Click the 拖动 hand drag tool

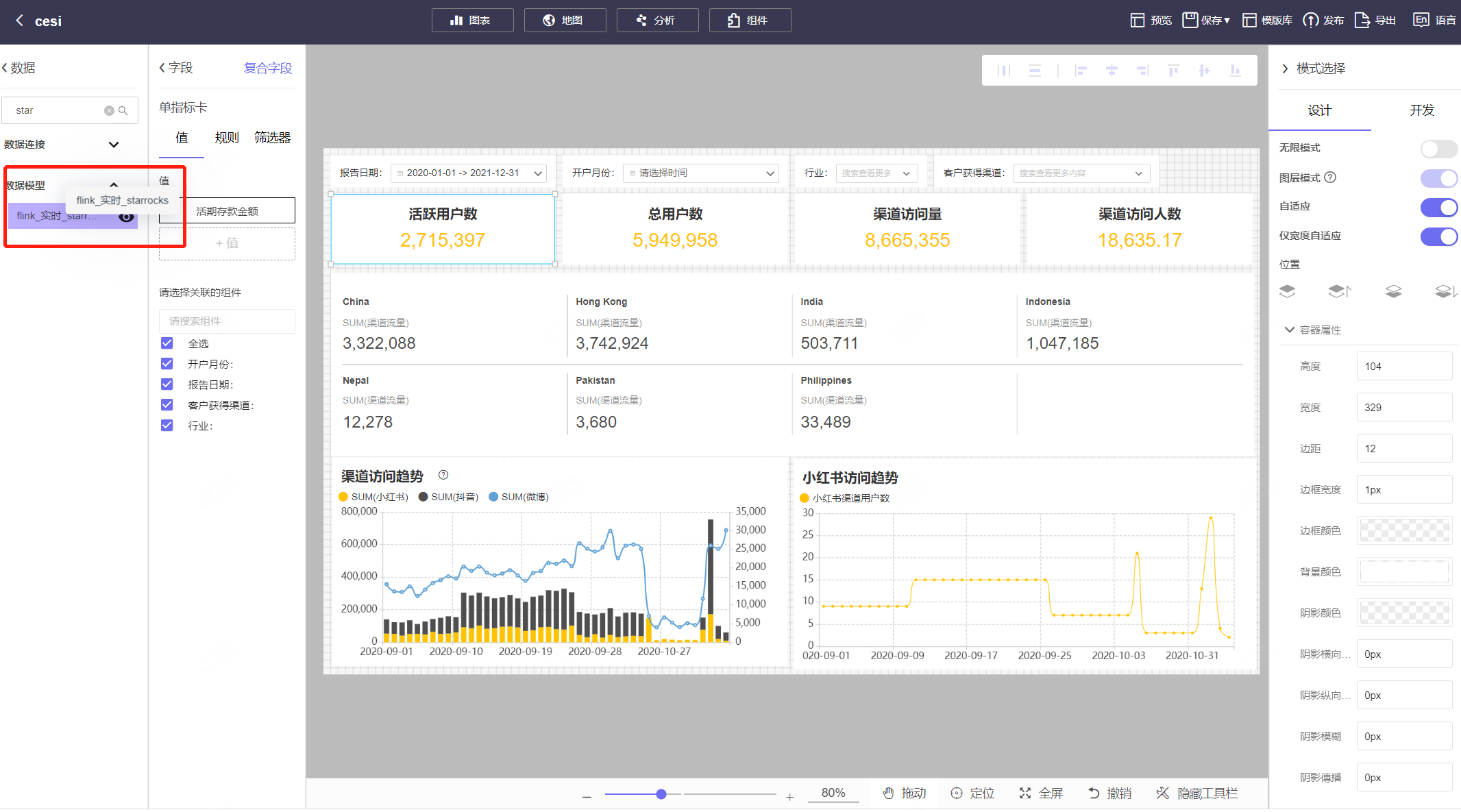coord(888,793)
